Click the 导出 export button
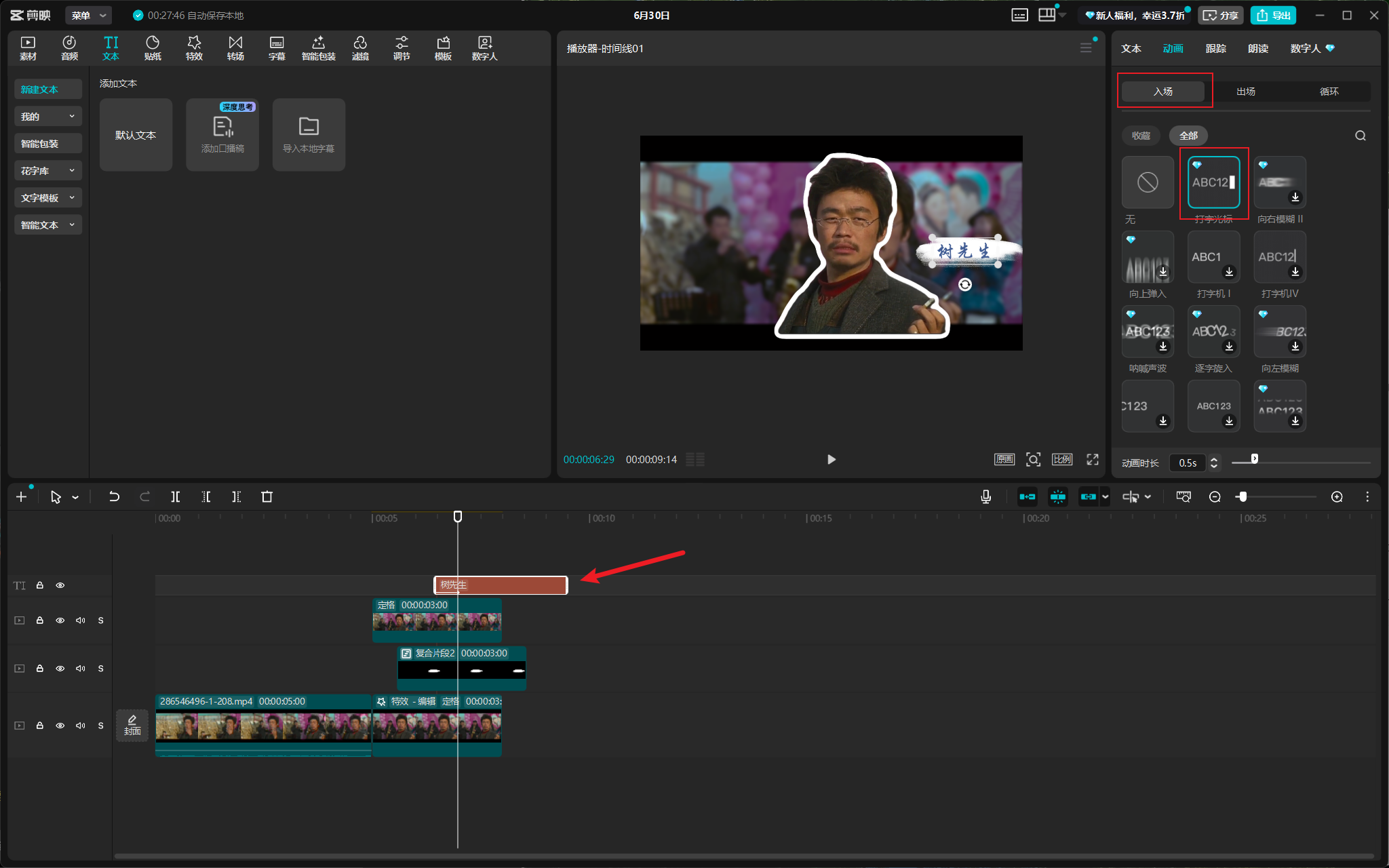This screenshot has height=868, width=1389. pos(1274,15)
